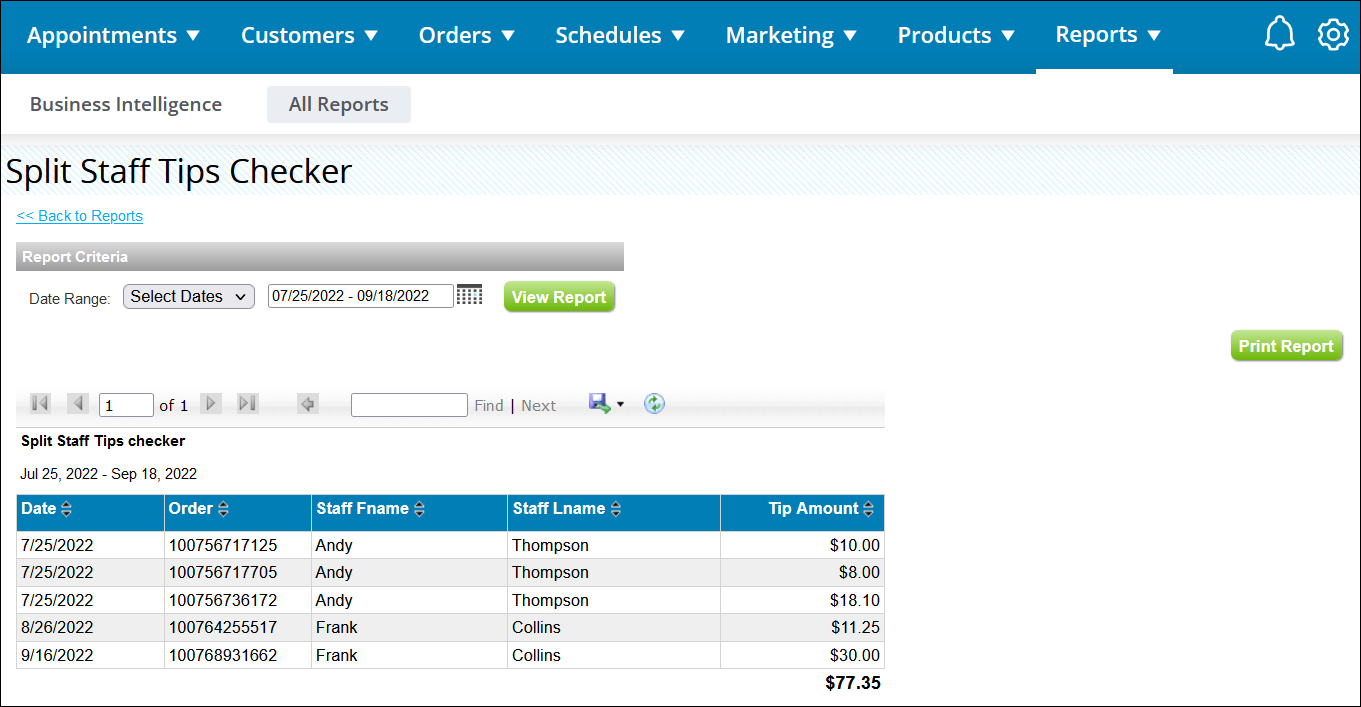Expand the Marketing menu

(x=791, y=36)
